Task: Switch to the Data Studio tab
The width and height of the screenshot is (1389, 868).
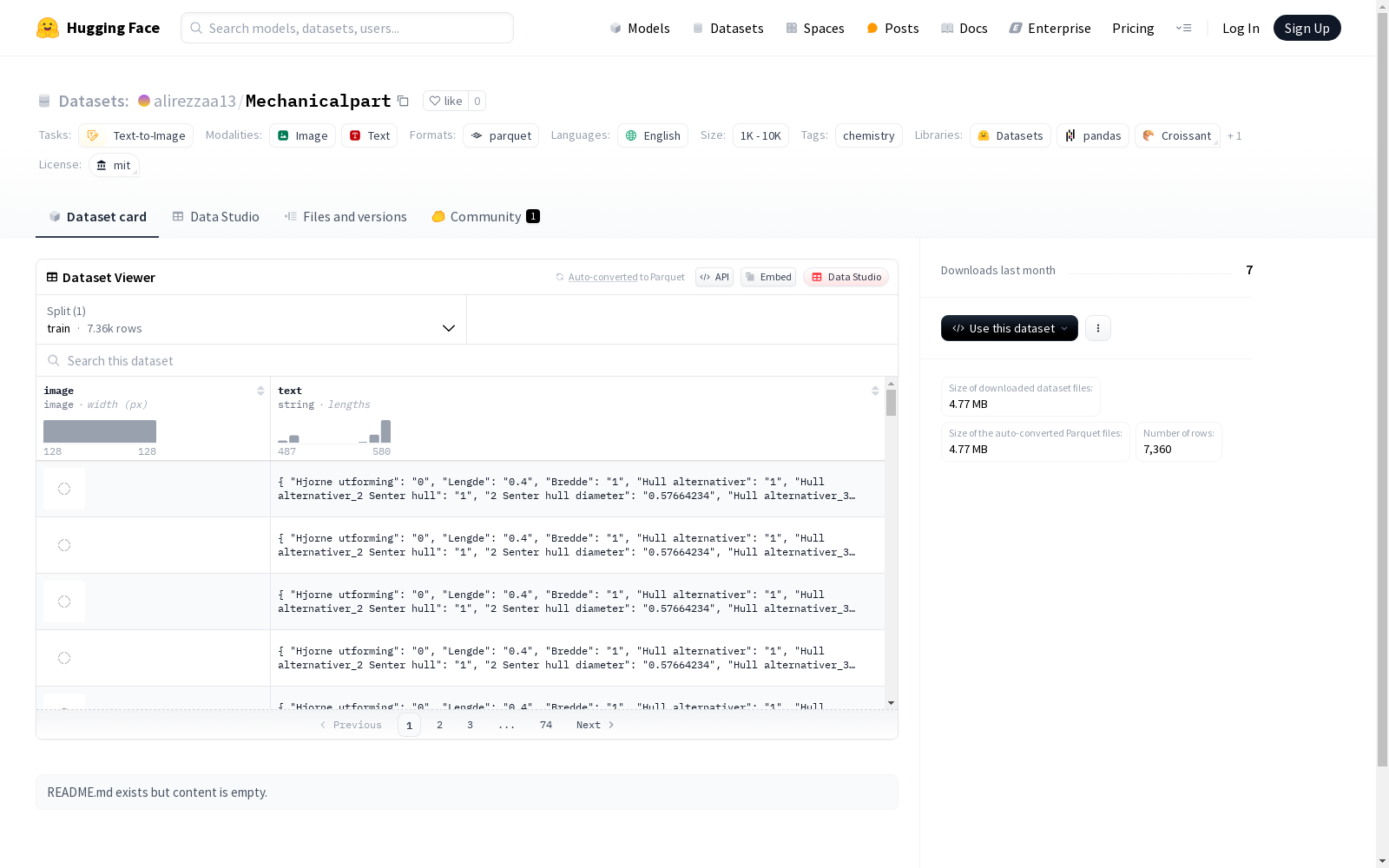Action: point(216,217)
